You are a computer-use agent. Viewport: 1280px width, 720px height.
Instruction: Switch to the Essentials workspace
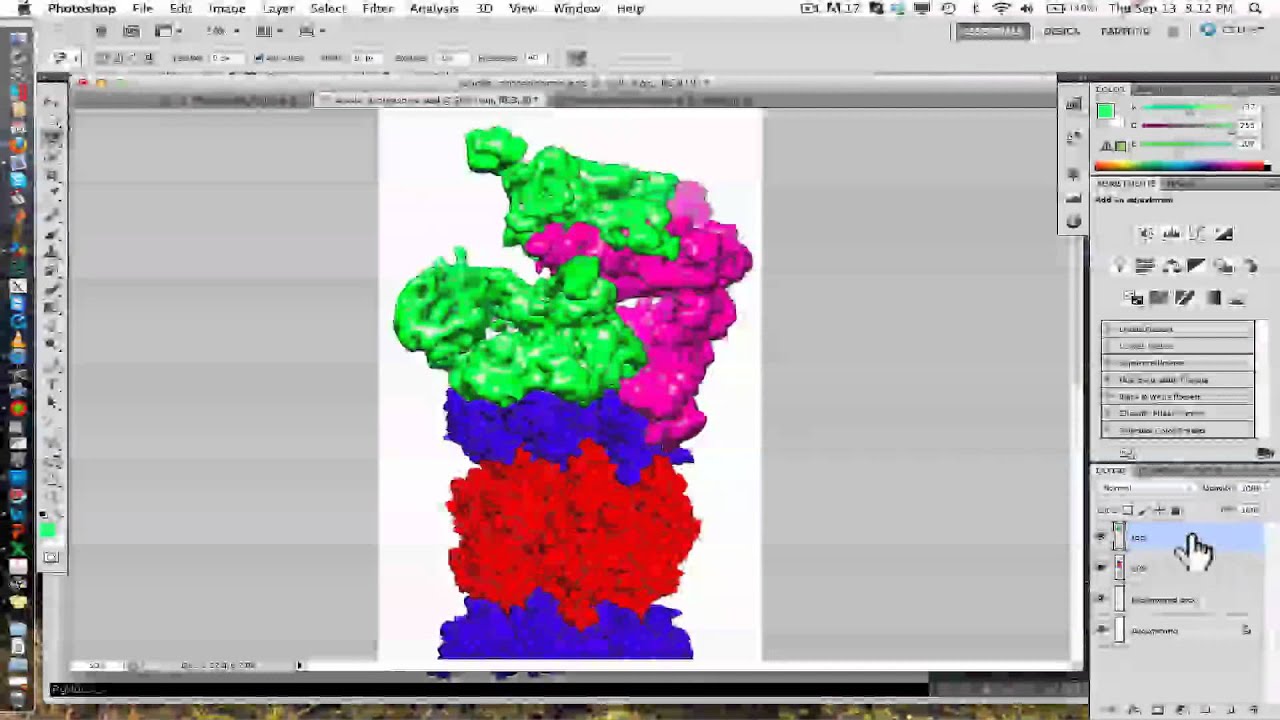pyautogui.click(x=992, y=31)
